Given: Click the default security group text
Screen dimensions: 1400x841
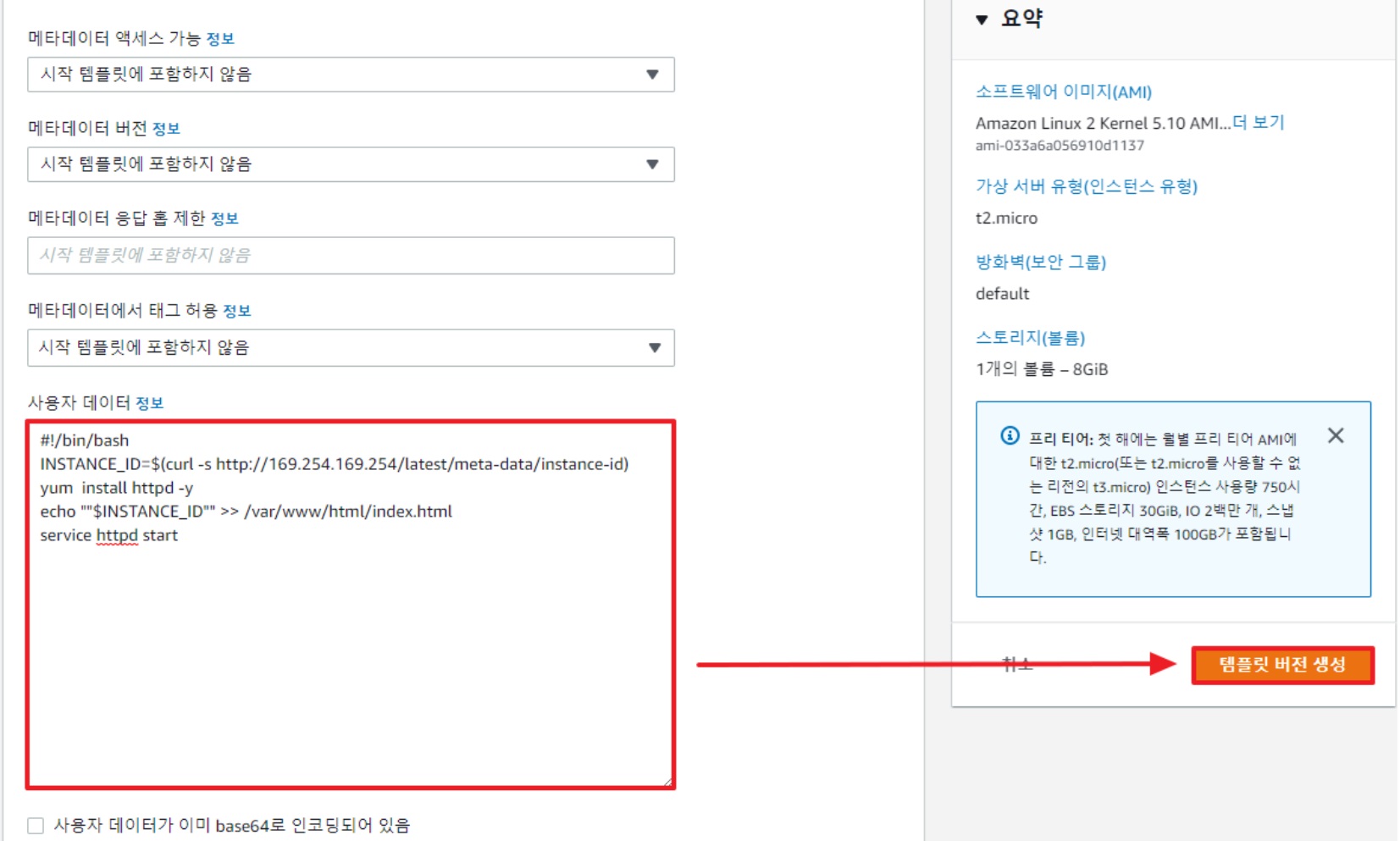Looking at the screenshot, I should 1002,294.
